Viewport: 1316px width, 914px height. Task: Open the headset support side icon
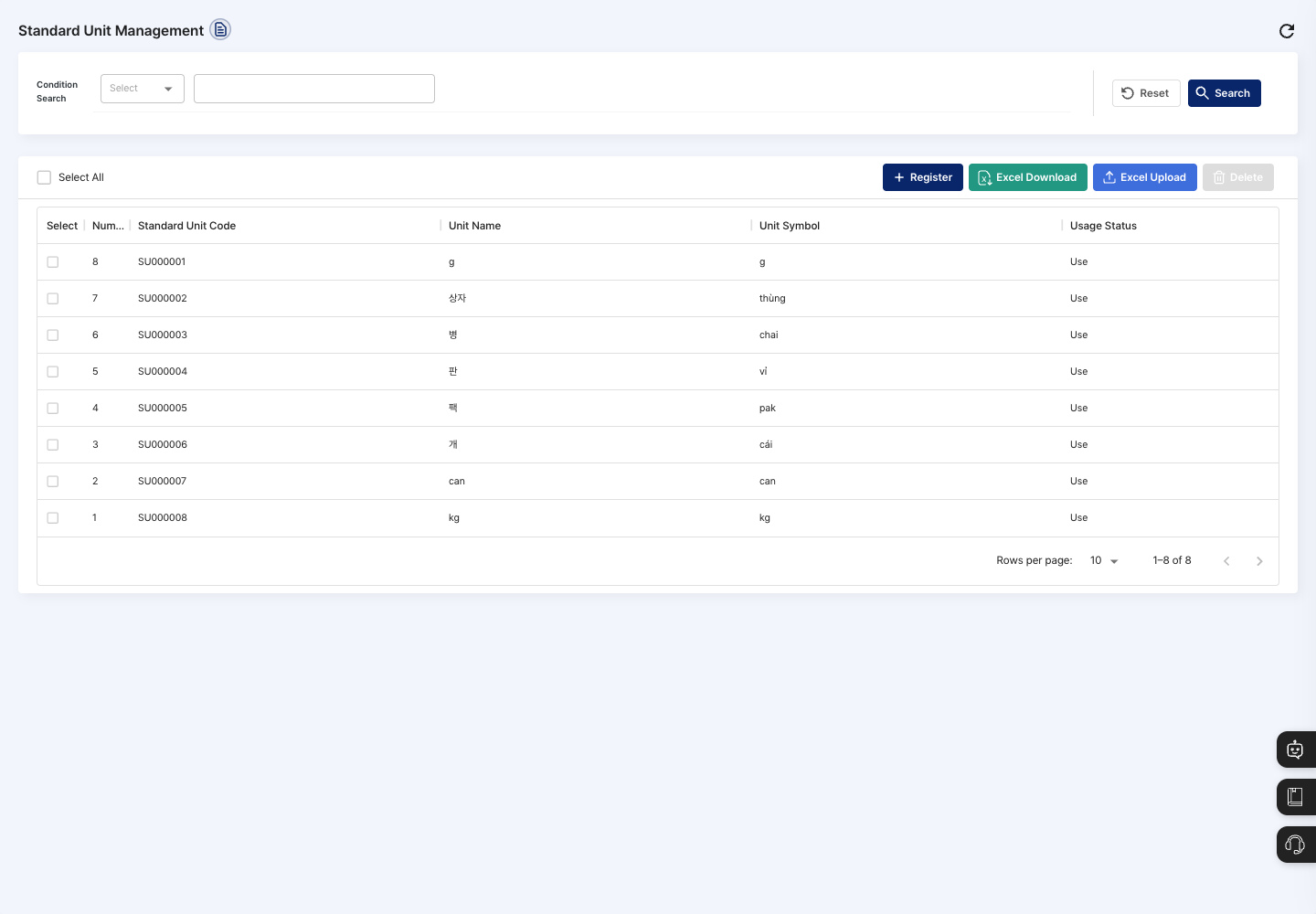click(1296, 845)
